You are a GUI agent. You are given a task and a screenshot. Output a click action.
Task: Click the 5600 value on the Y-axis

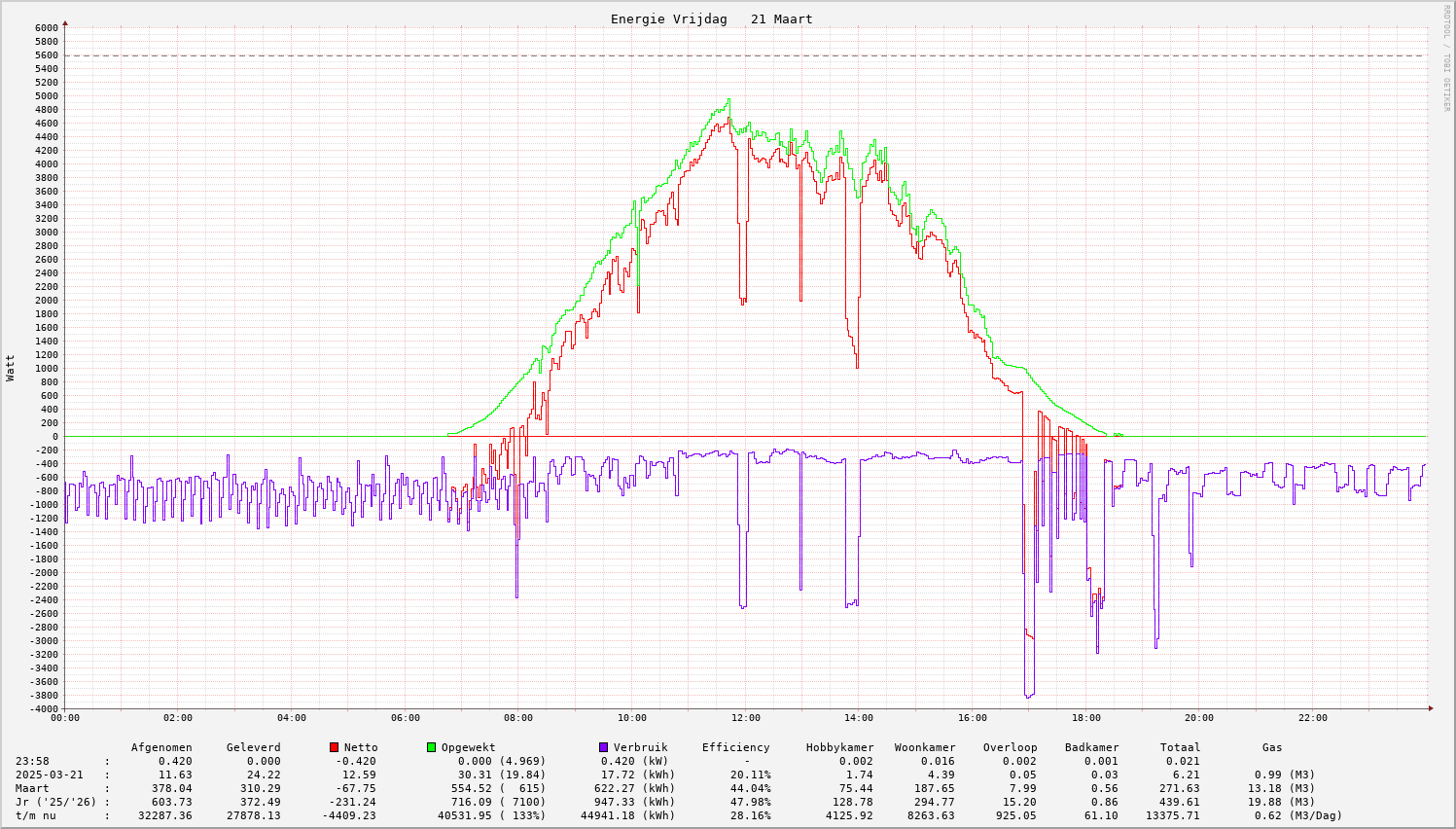pyautogui.click(x=47, y=55)
